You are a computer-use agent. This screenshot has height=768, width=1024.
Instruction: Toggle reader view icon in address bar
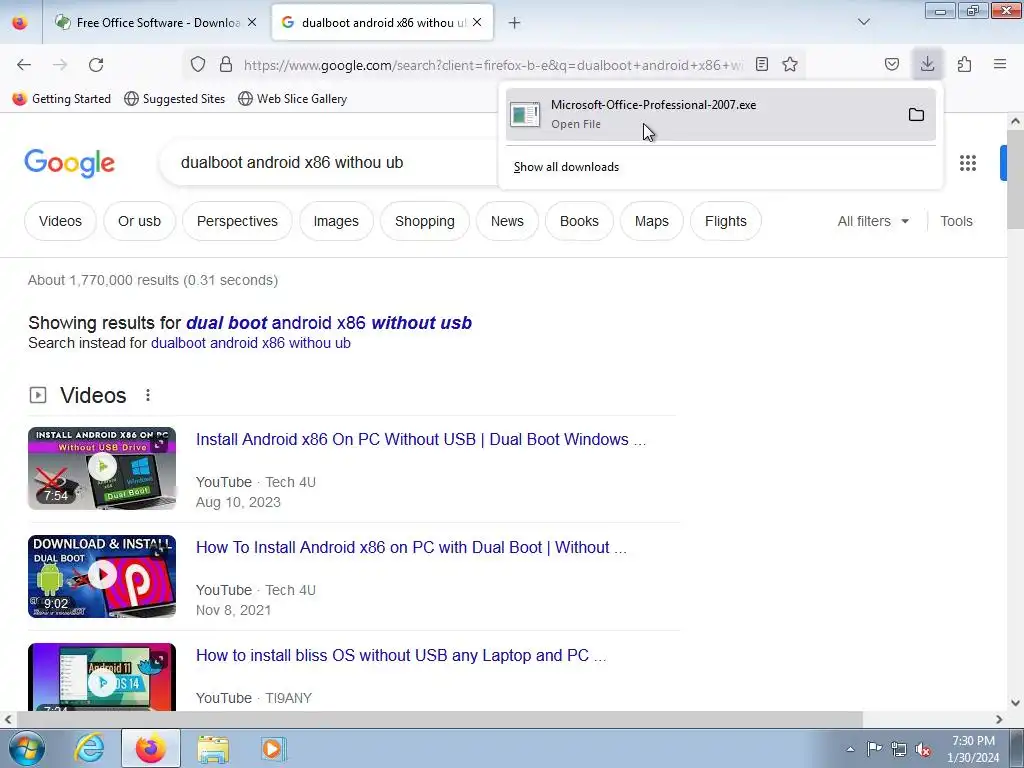761,65
